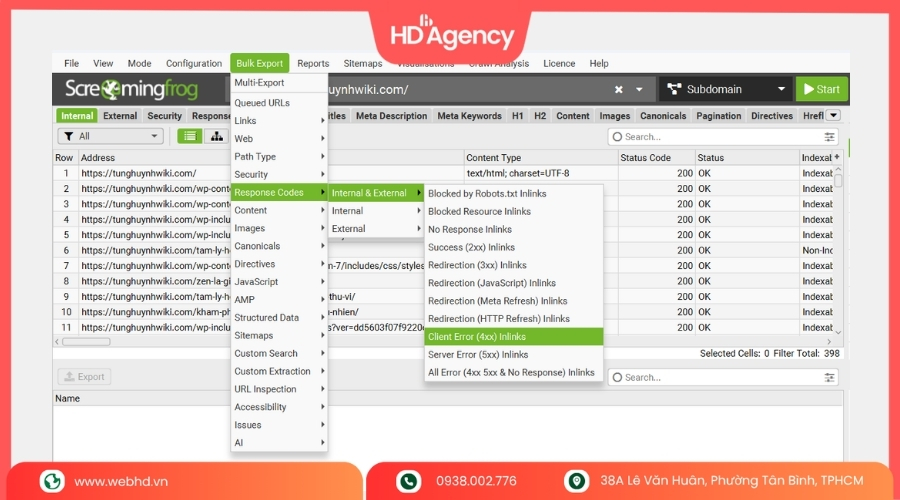
Task: Open Custom Extraction menu entry
Action: 279,371
